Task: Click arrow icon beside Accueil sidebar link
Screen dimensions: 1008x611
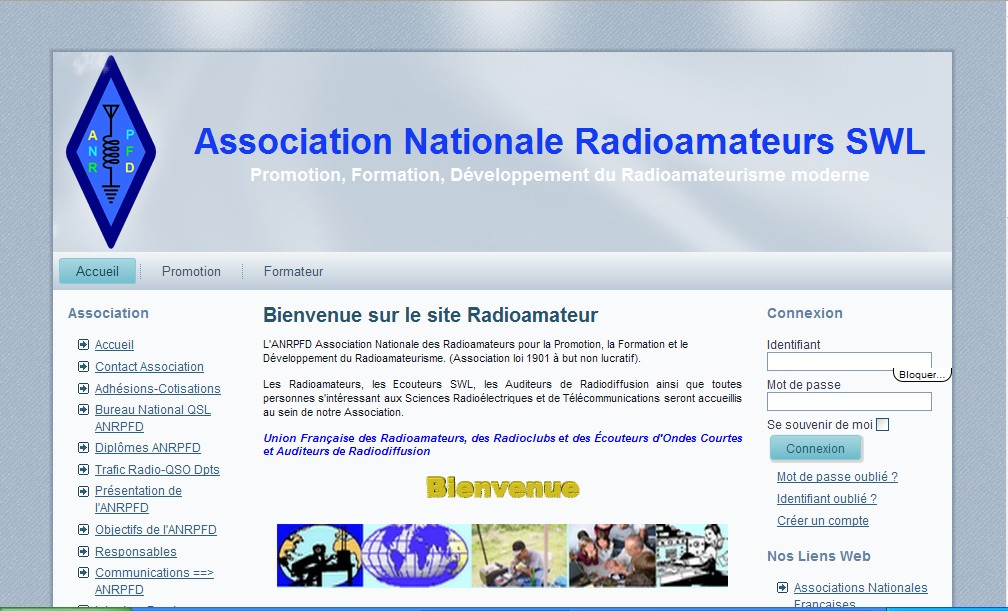Action: [x=84, y=345]
